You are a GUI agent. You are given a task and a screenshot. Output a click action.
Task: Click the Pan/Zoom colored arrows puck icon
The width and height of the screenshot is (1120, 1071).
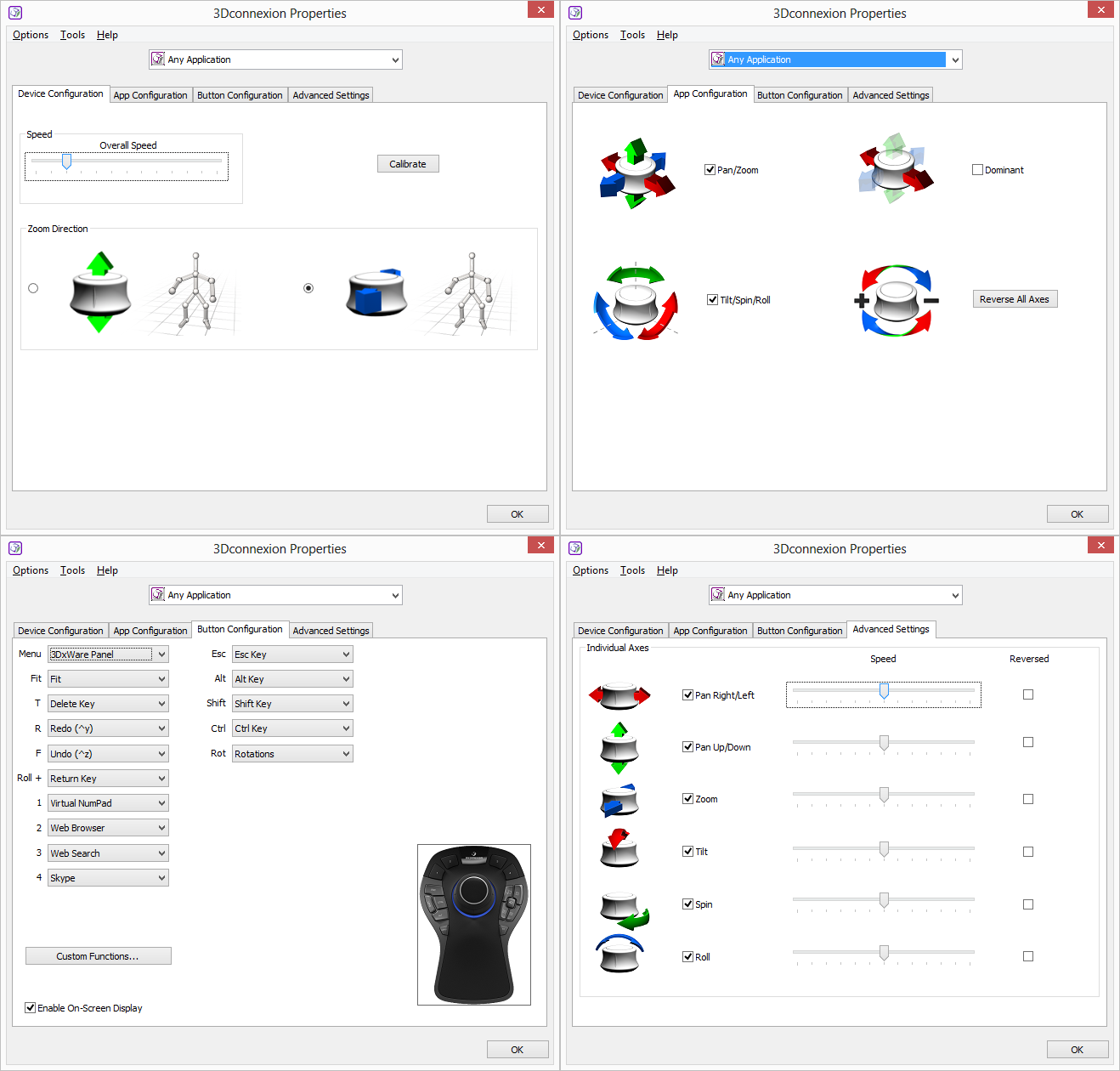pos(636,173)
